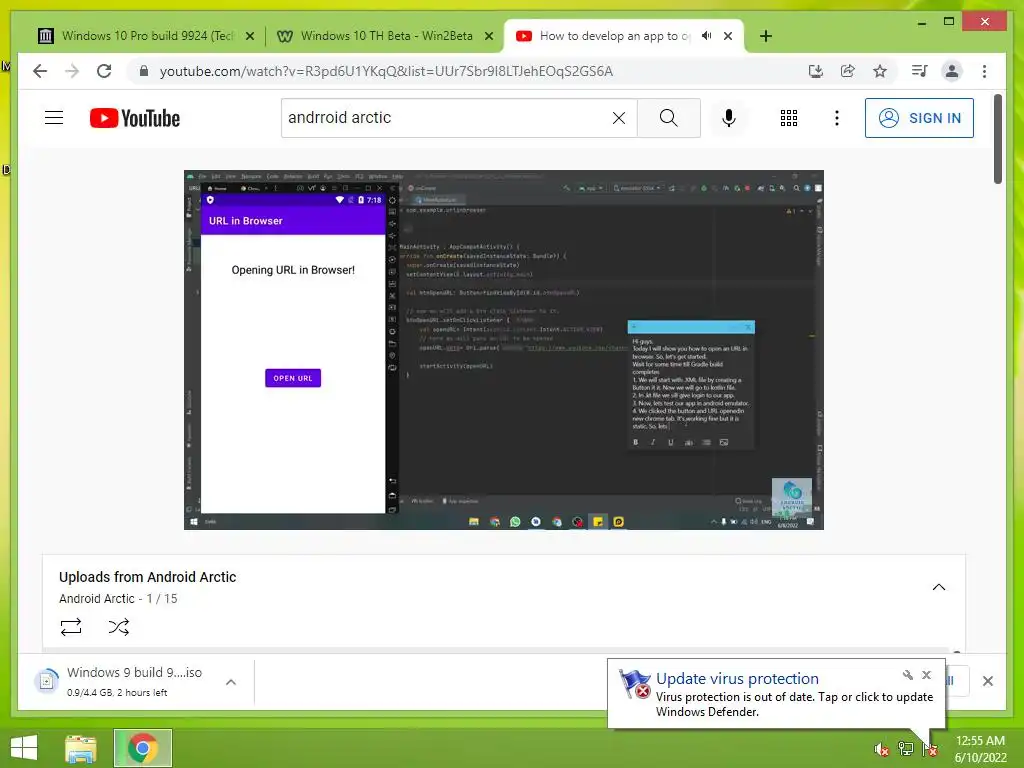Open the Windows Start button
This screenshot has width=1024, height=768.
point(24,748)
